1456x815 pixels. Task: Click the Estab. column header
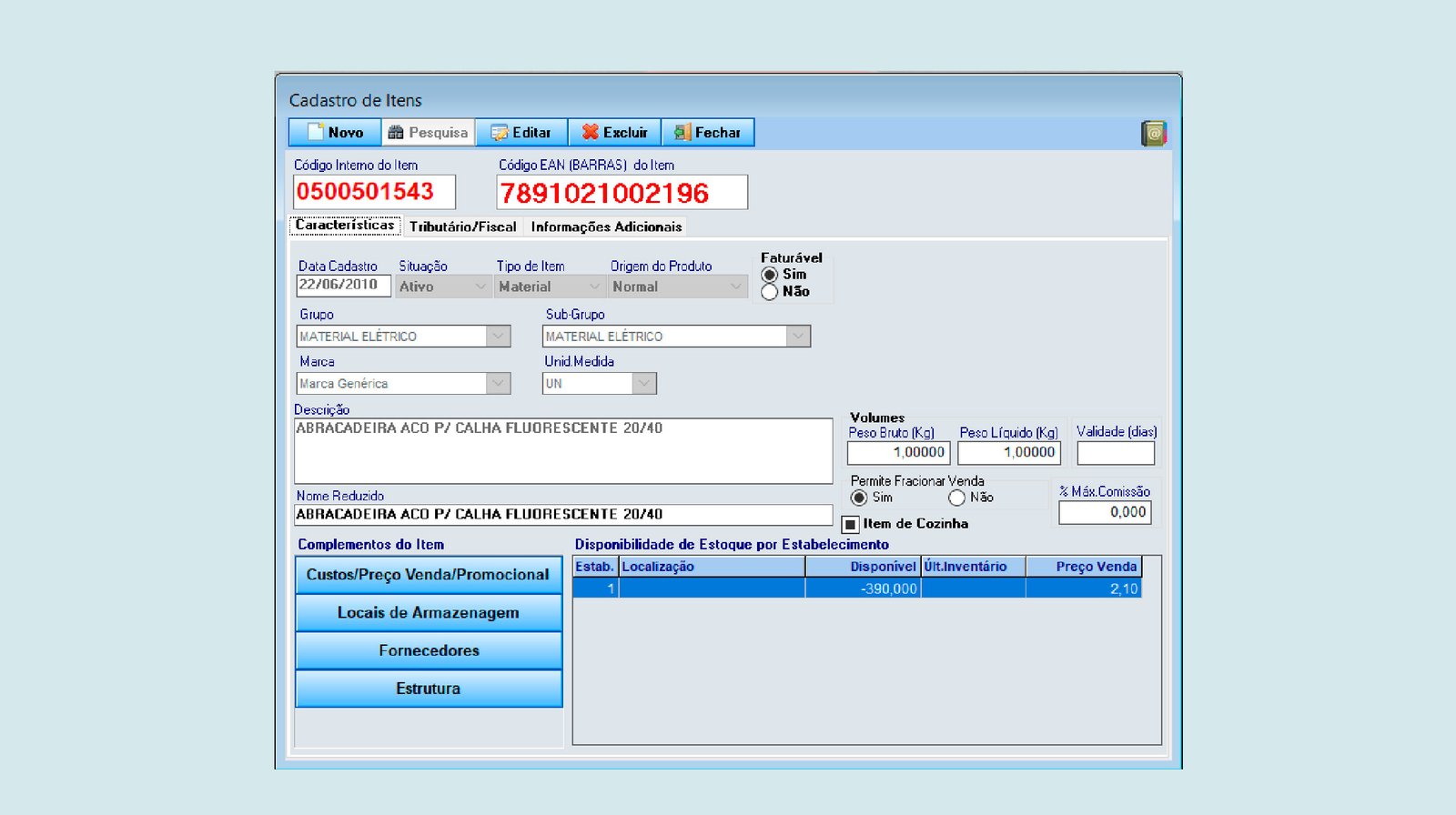point(595,567)
